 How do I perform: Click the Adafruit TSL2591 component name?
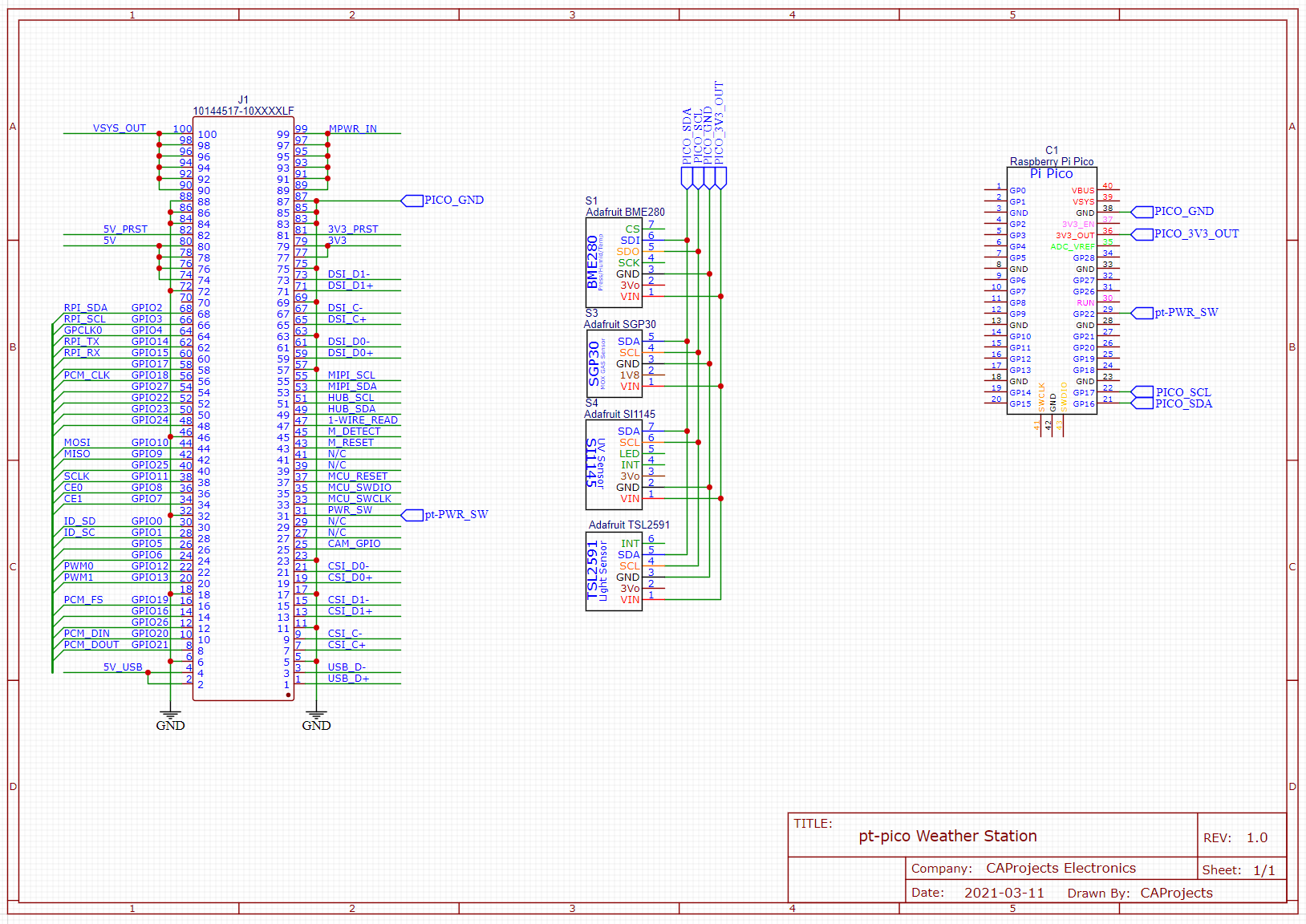coord(629,525)
